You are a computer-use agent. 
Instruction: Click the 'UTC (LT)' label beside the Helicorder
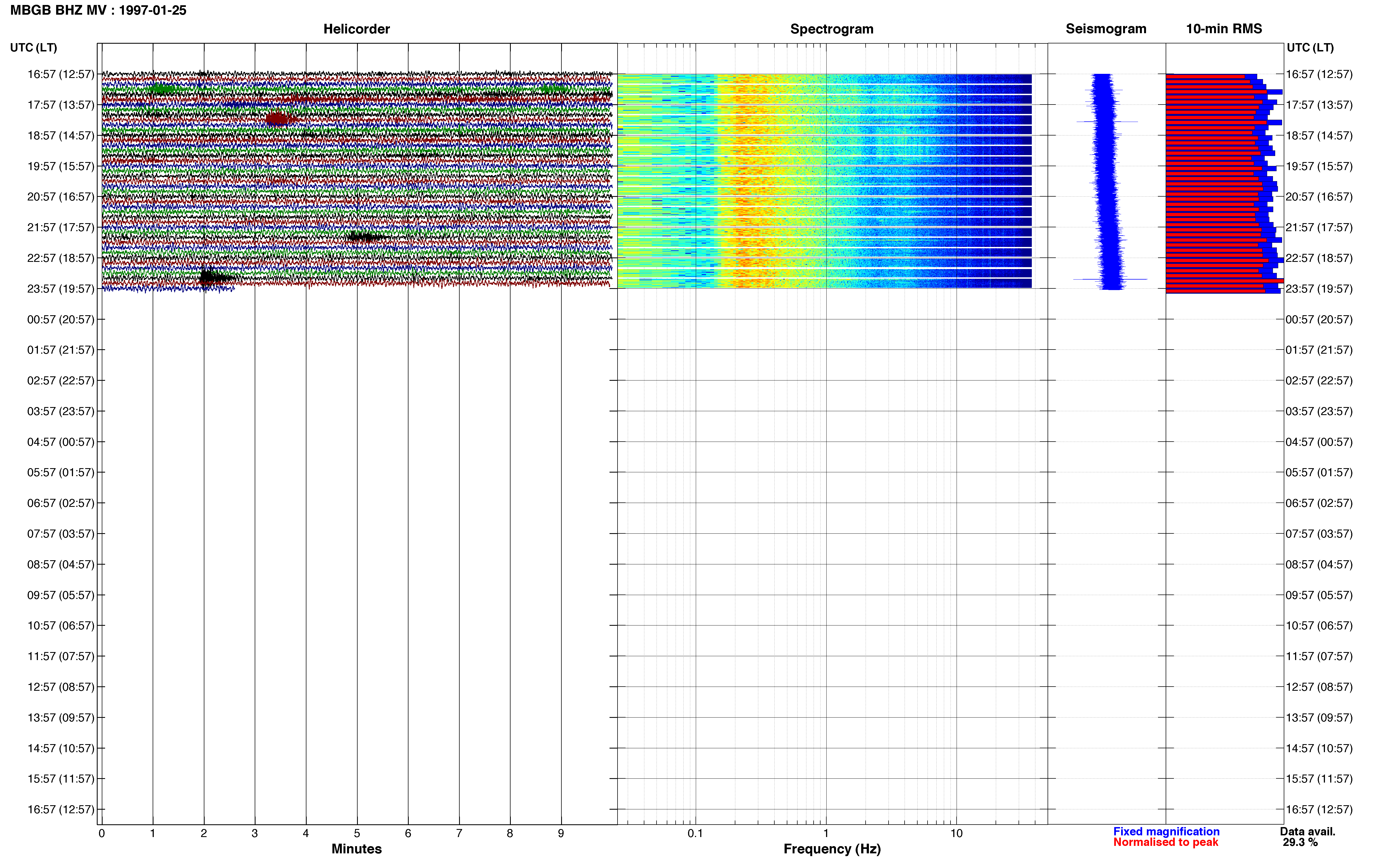click(33, 48)
